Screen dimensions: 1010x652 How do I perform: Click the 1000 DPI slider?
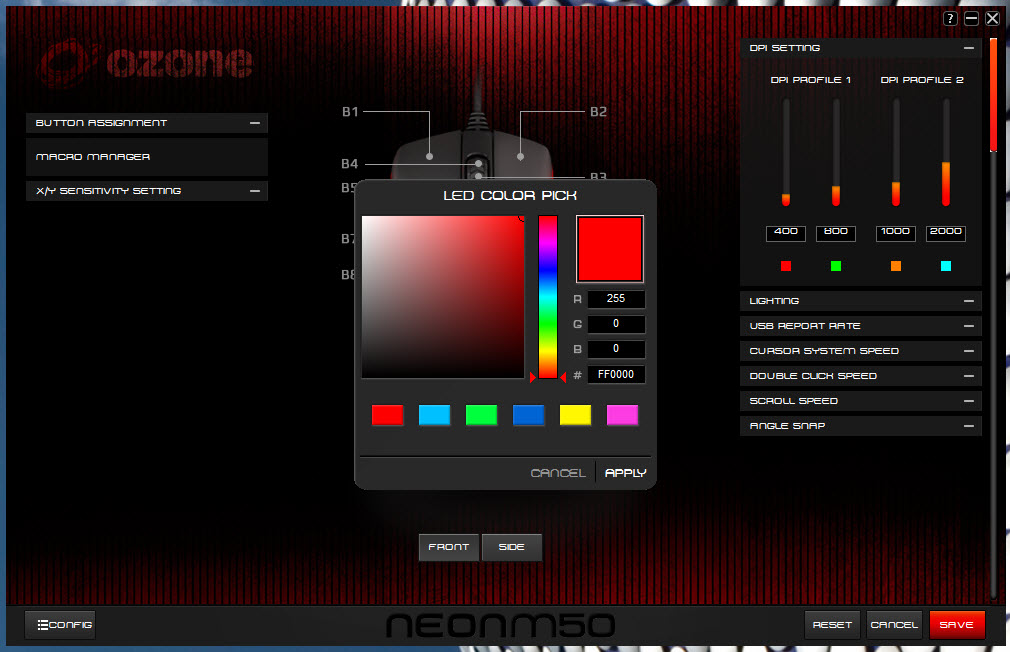[x=896, y=153]
